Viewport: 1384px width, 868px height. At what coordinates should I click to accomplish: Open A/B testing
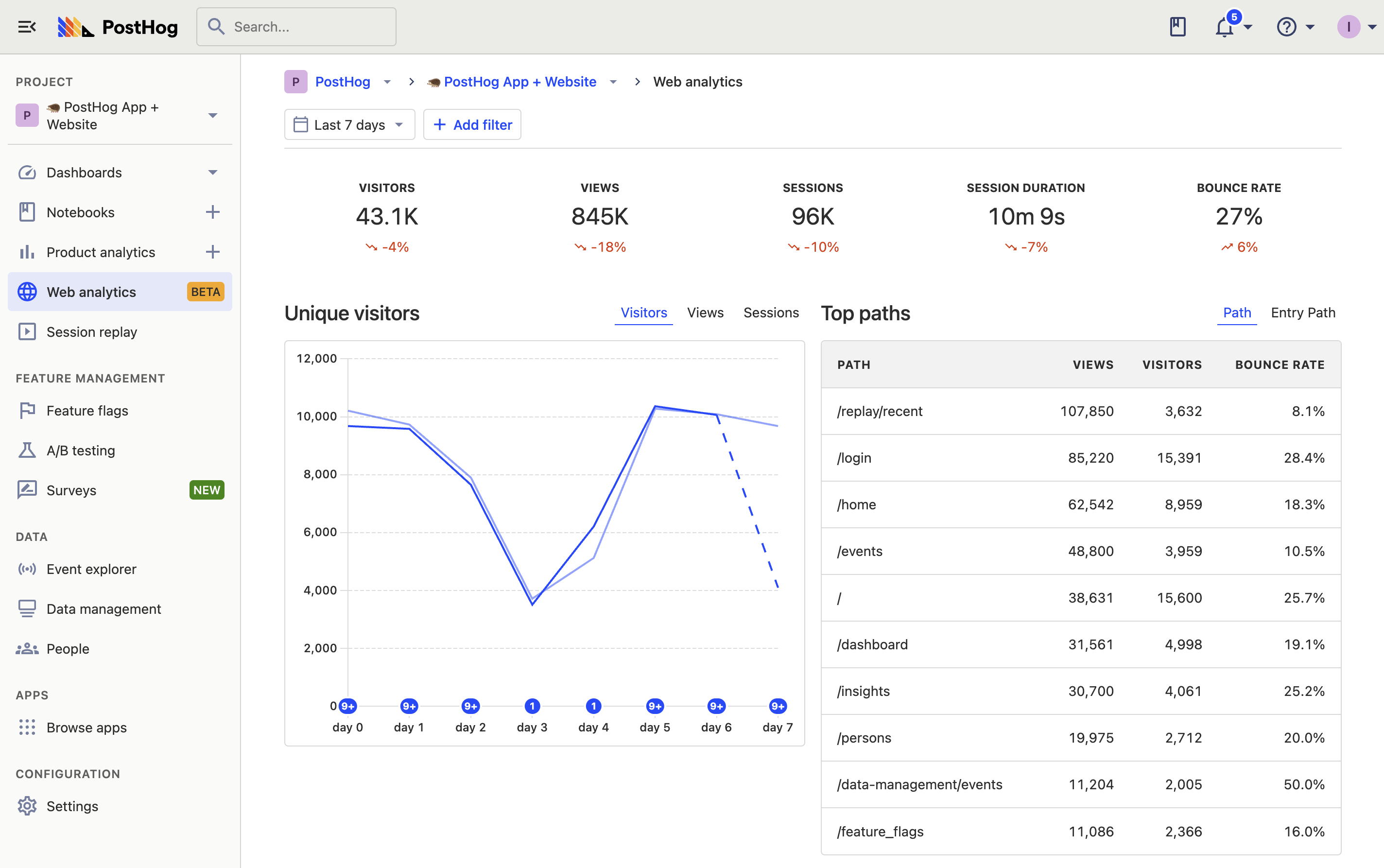[80, 450]
